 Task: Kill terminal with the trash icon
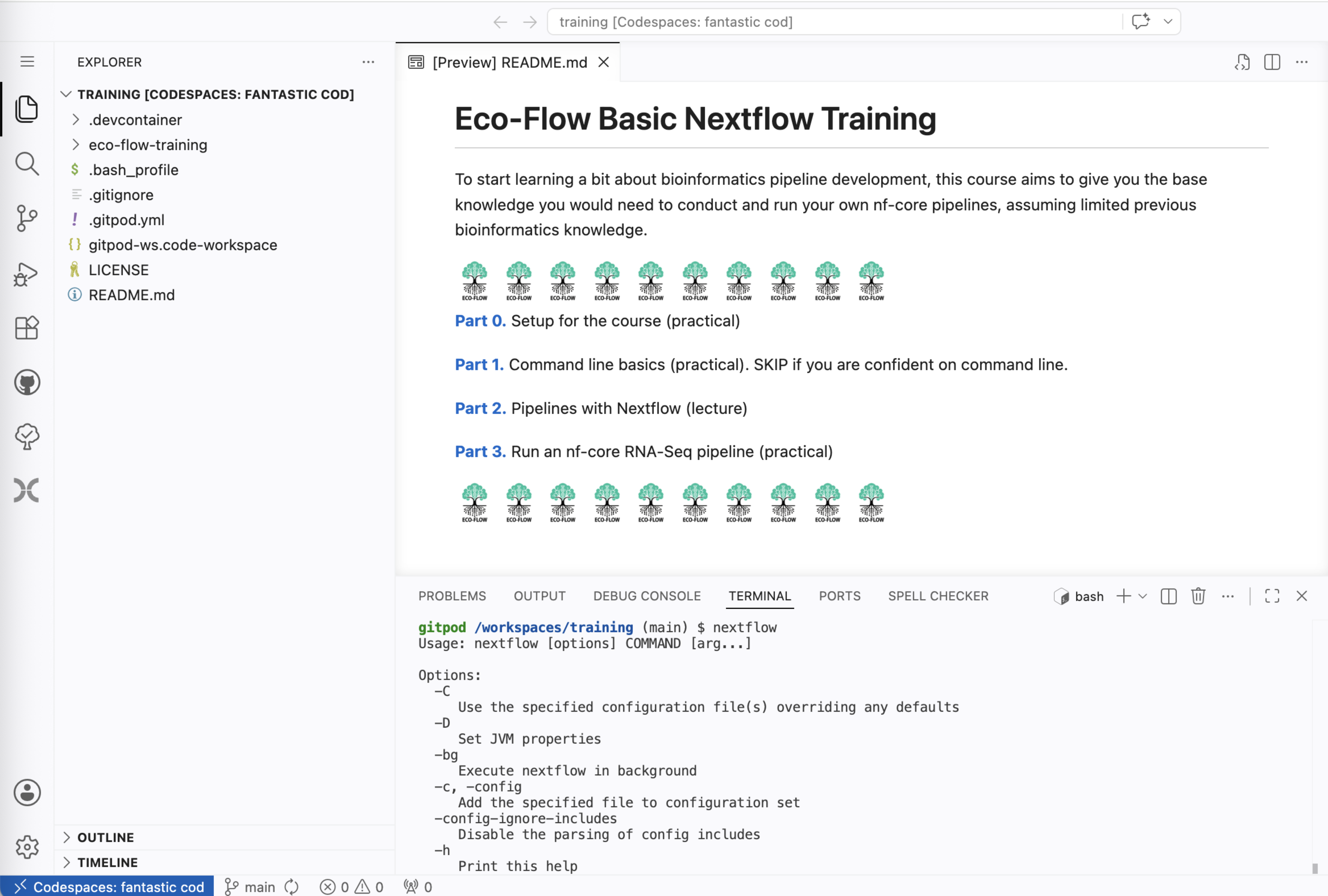click(1198, 596)
